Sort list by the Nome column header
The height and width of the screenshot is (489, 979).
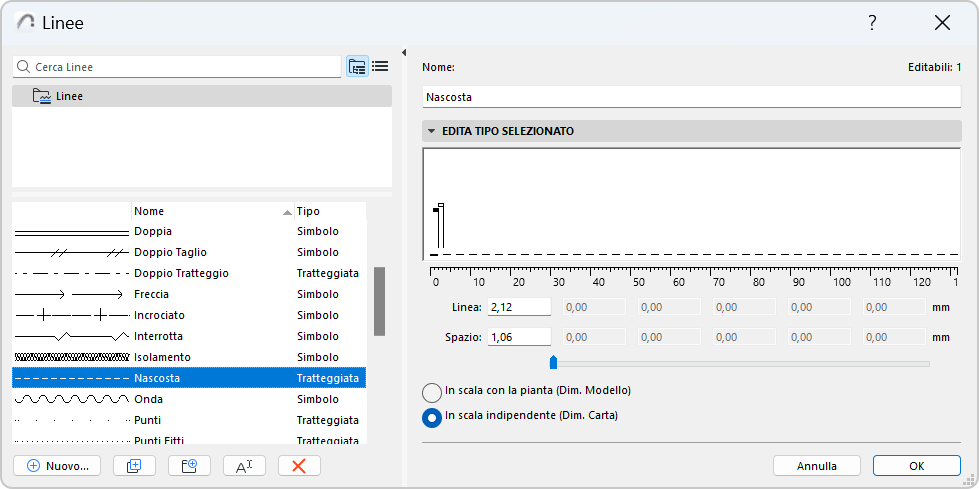(x=212, y=211)
